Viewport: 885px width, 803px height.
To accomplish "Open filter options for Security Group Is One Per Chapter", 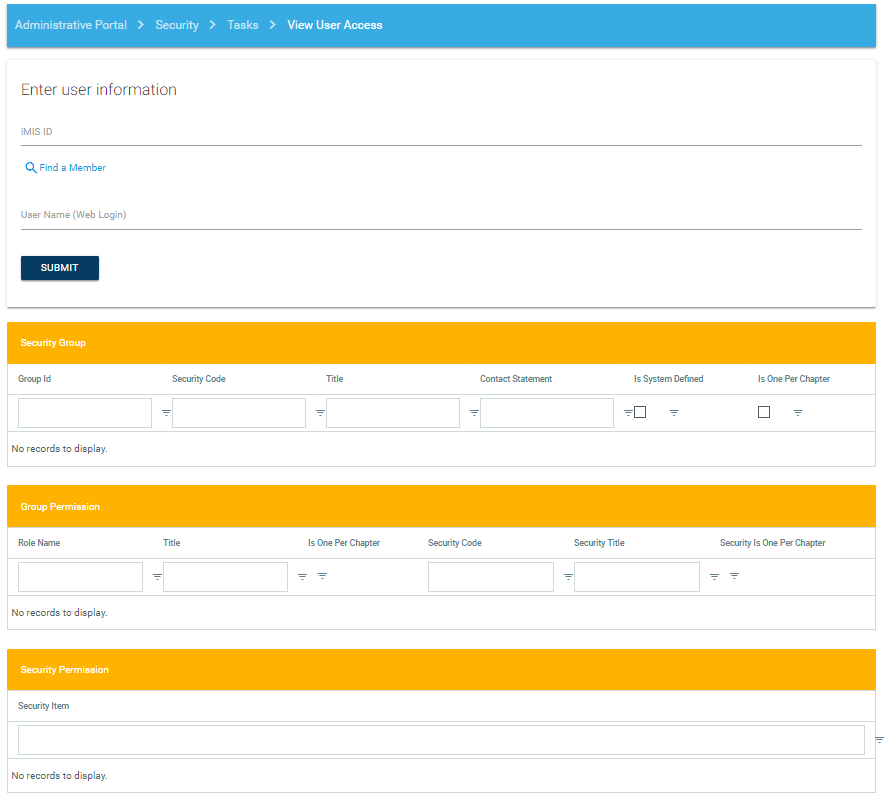I will [798, 413].
